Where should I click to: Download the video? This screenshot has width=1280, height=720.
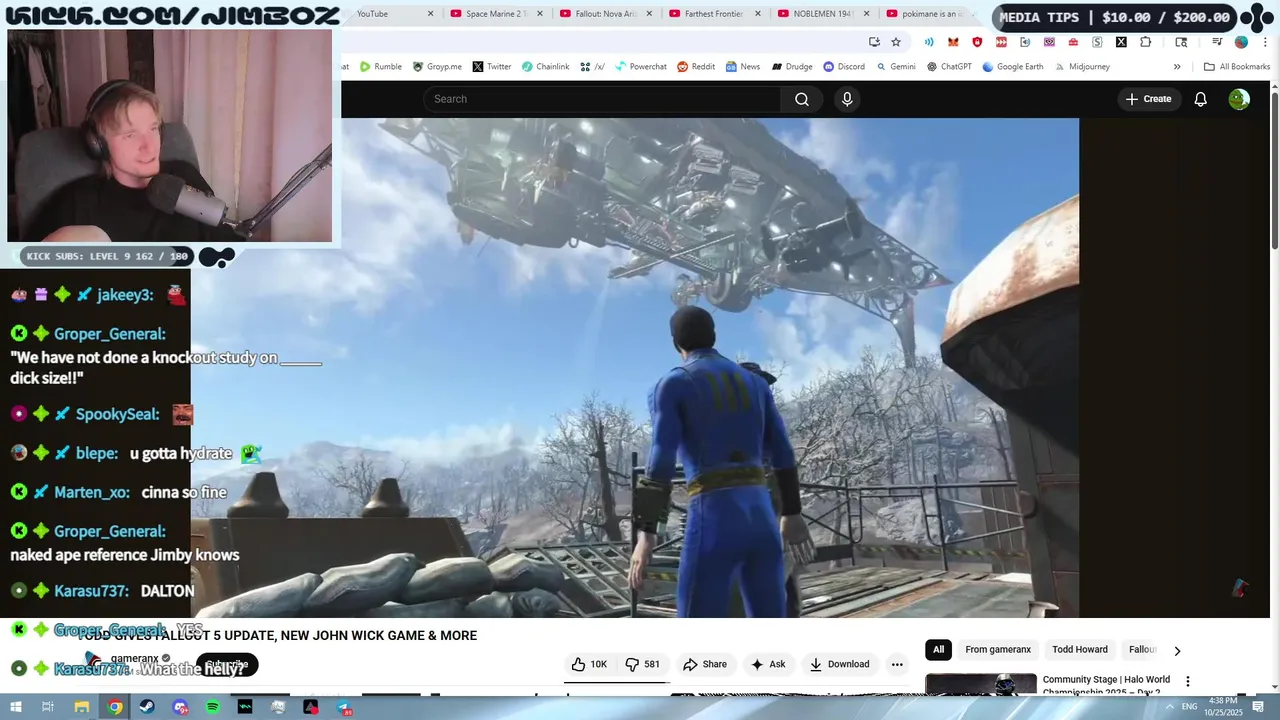pos(839,664)
